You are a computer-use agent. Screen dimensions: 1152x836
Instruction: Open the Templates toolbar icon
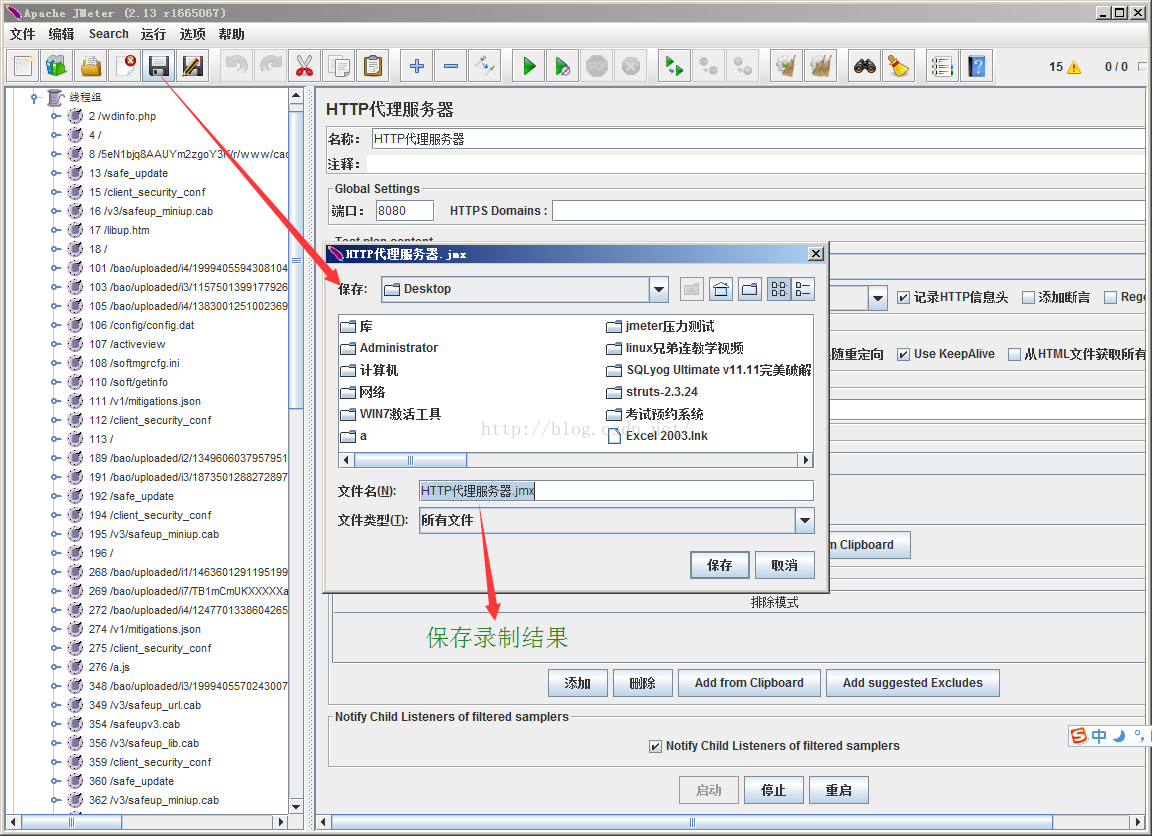pyautogui.click(x=57, y=66)
